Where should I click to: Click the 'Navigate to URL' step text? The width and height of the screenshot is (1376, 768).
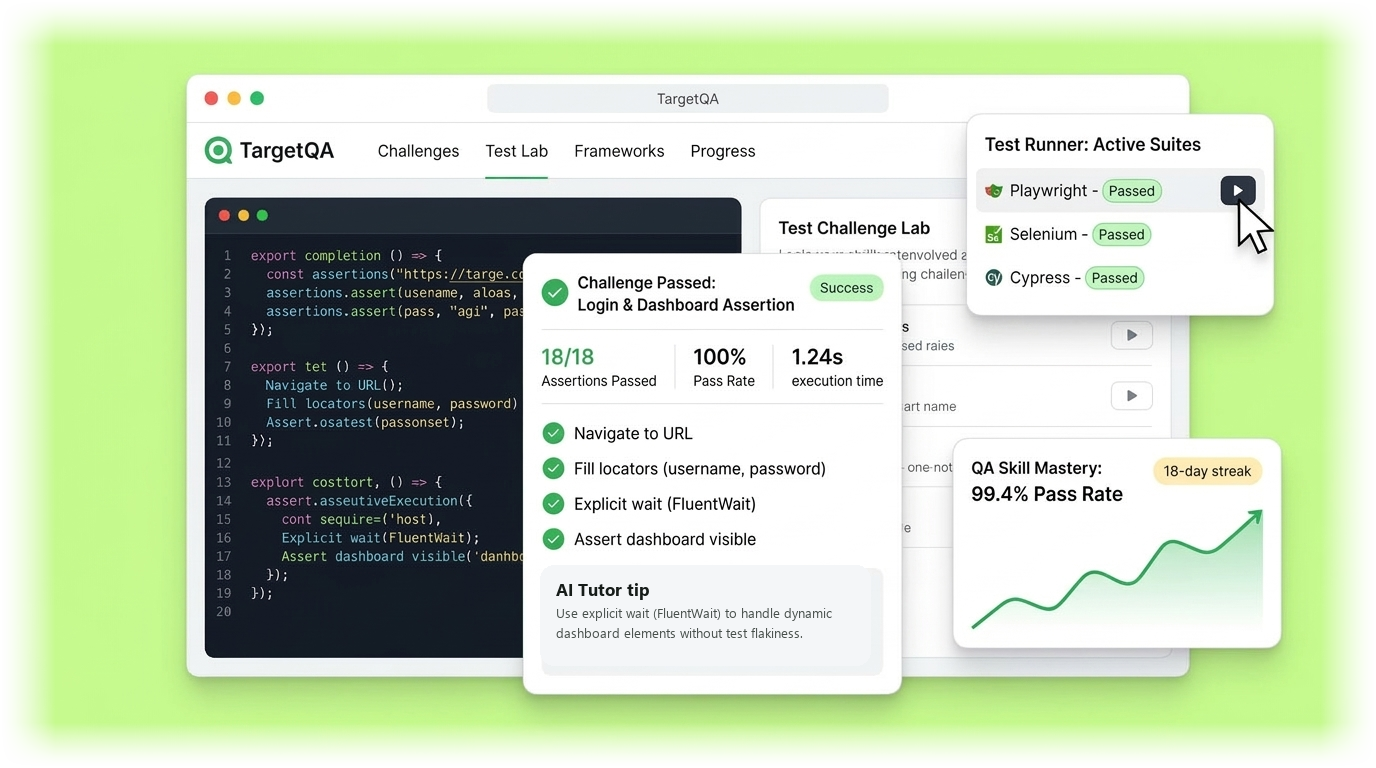(x=633, y=433)
